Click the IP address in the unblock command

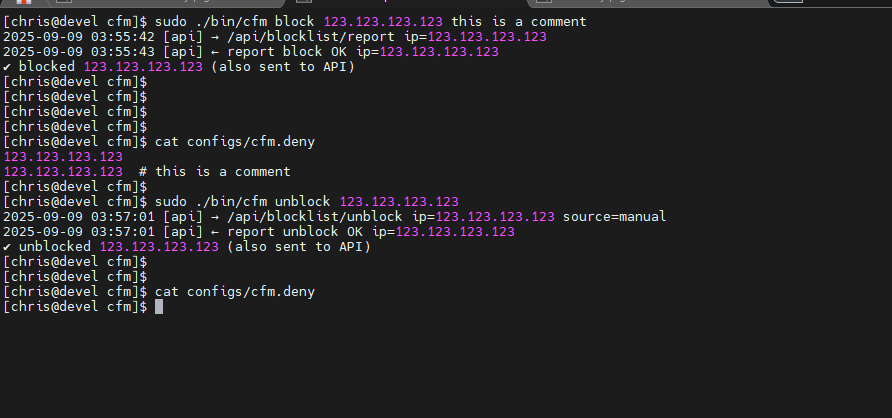tap(399, 202)
